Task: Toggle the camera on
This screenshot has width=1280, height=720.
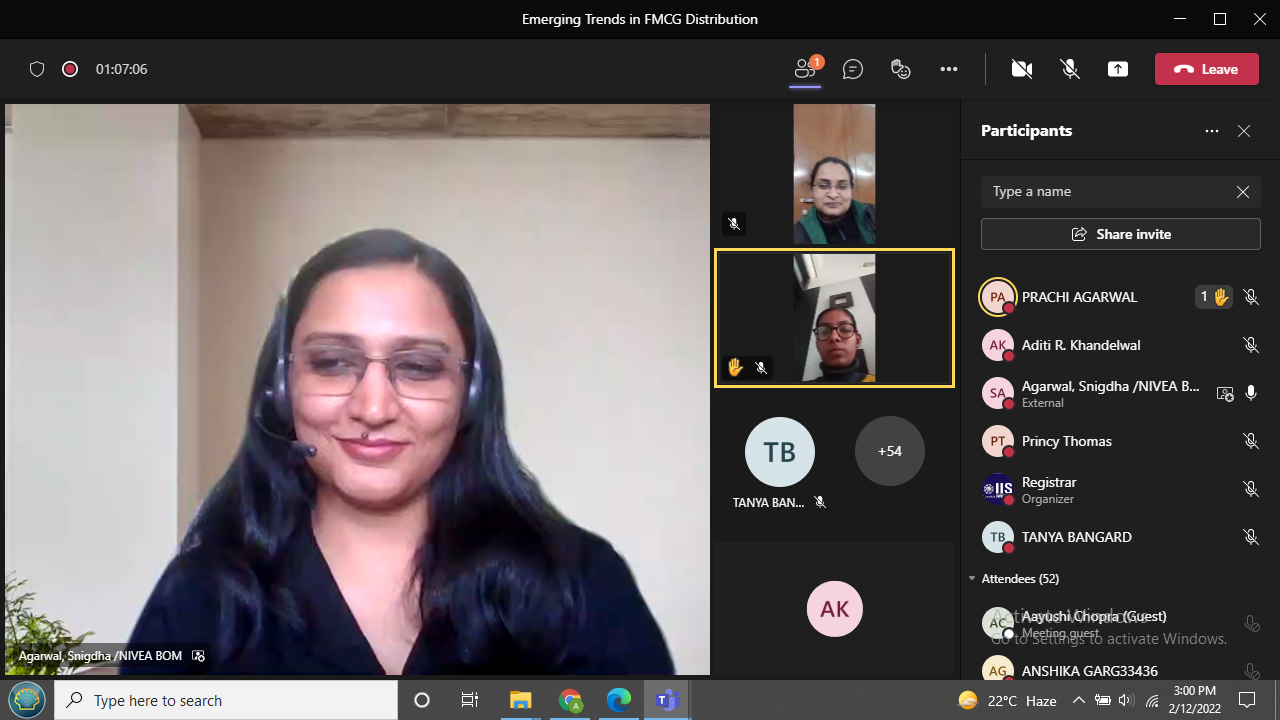Action: tap(1021, 69)
